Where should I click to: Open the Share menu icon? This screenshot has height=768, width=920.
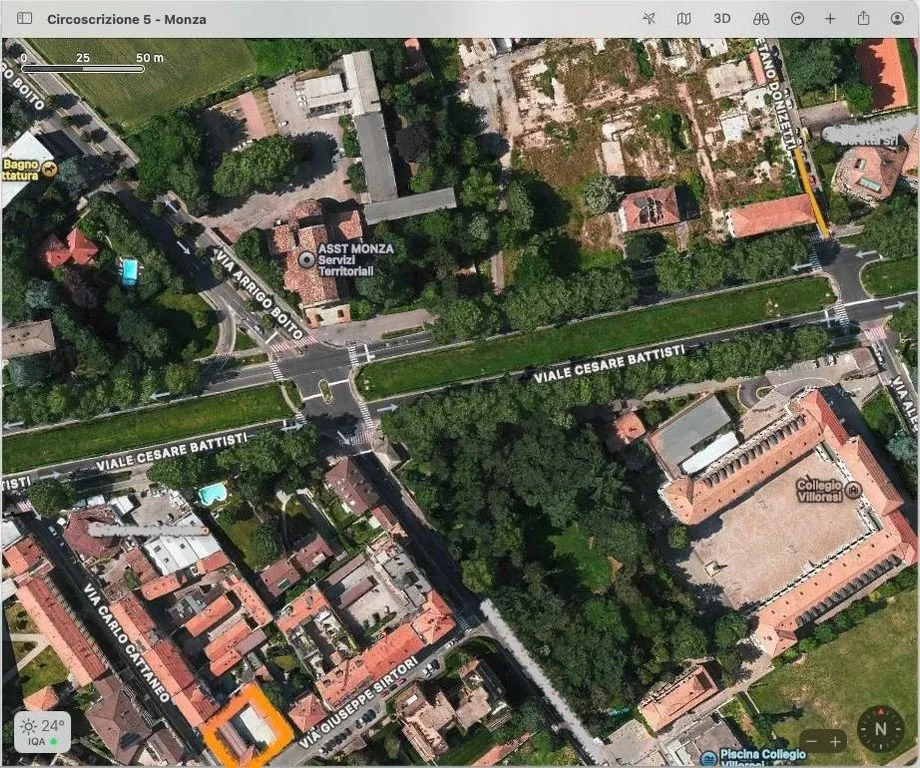tap(863, 18)
